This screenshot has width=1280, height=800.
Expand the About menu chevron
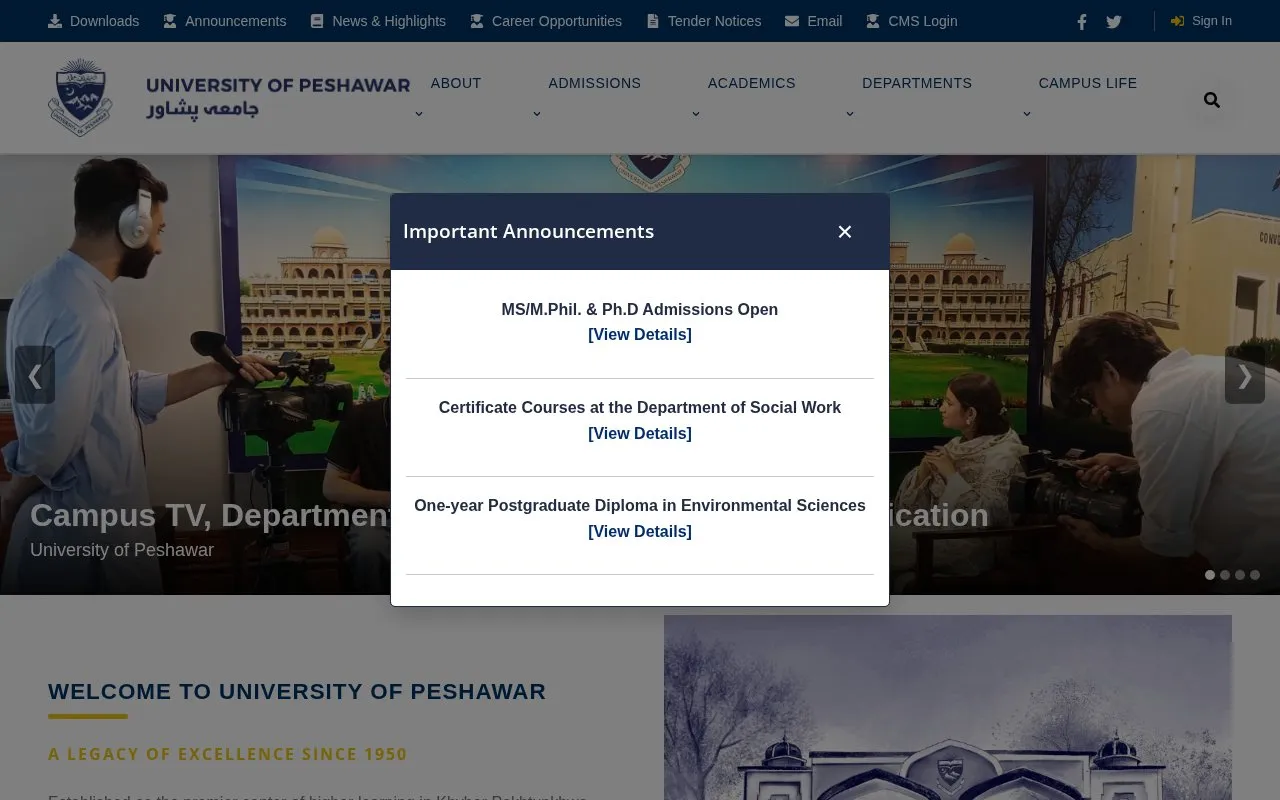(x=419, y=114)
